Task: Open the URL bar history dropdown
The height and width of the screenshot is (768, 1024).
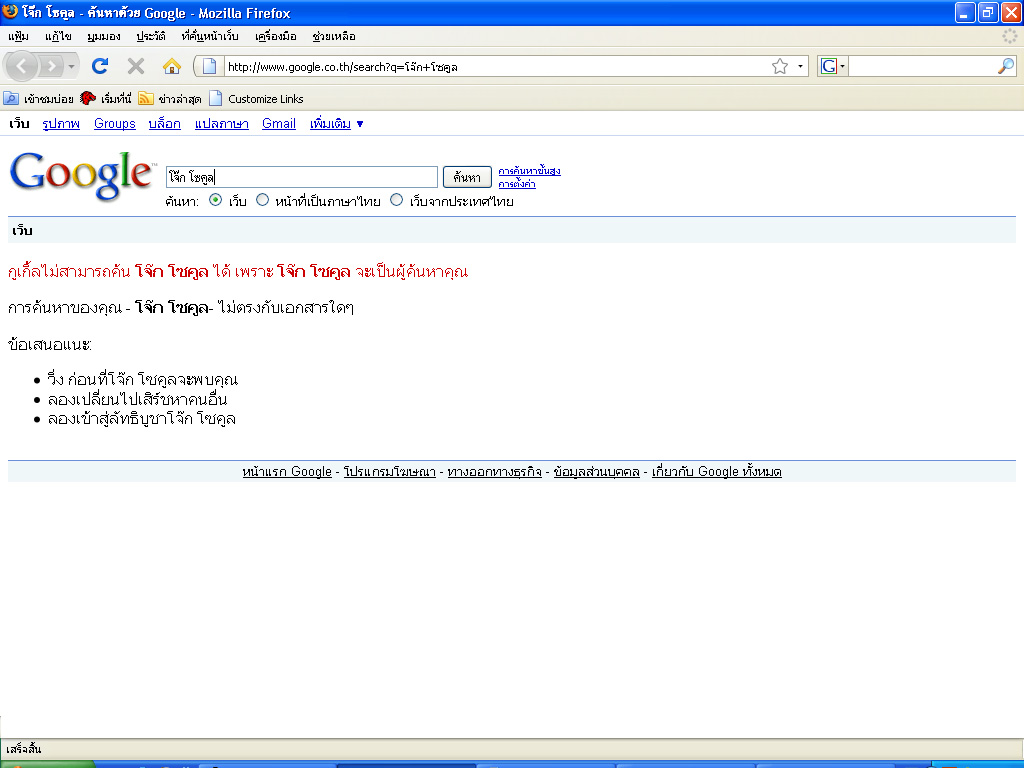Action: [x=801, y=66]
